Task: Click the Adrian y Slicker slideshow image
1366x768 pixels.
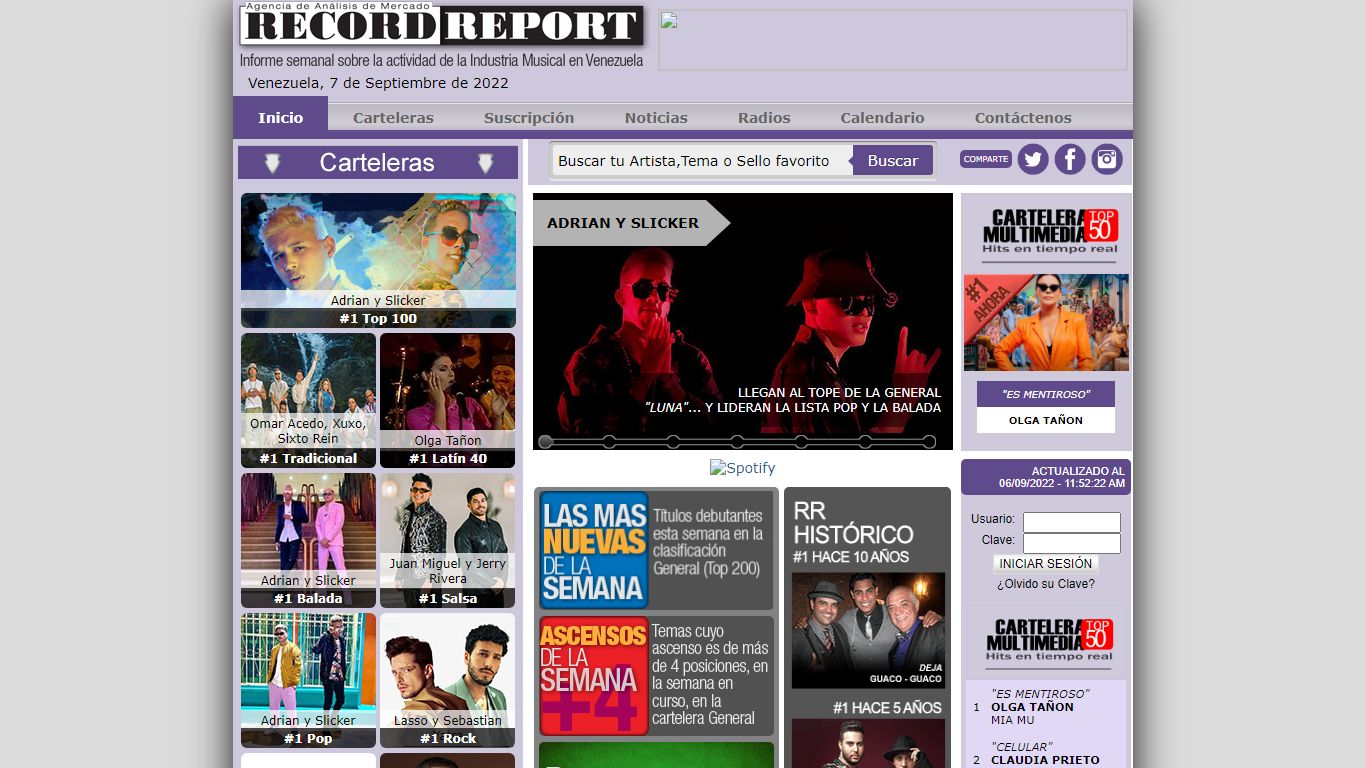Action: tap(743, 321)
